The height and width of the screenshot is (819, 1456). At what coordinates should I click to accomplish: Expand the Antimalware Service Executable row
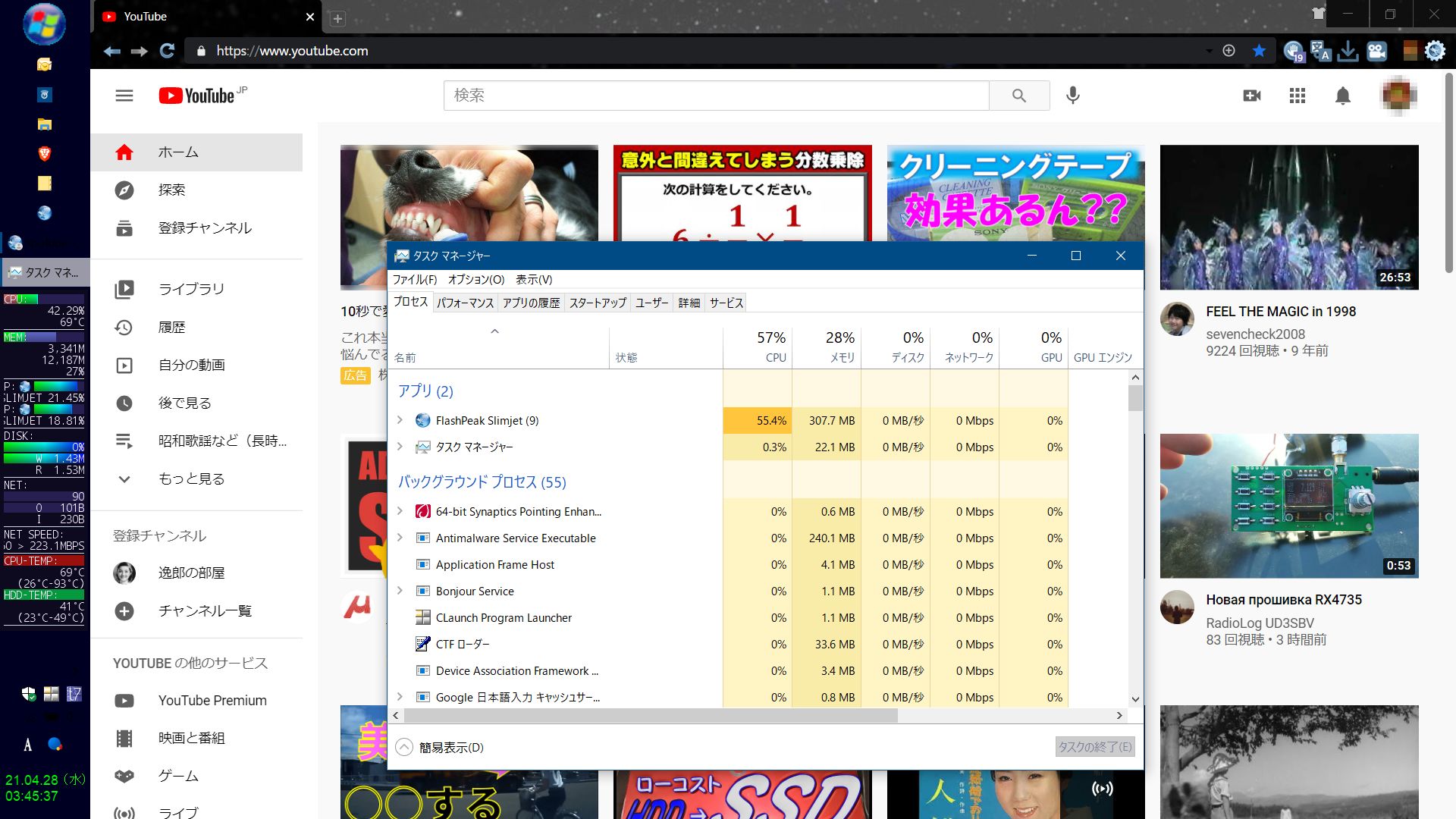click(x=400, y=538)
